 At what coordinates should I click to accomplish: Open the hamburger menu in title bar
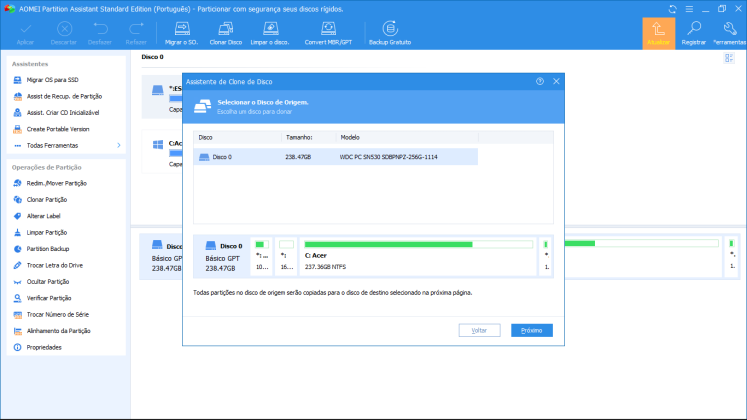pyautogui.click(x=689, y=9)
